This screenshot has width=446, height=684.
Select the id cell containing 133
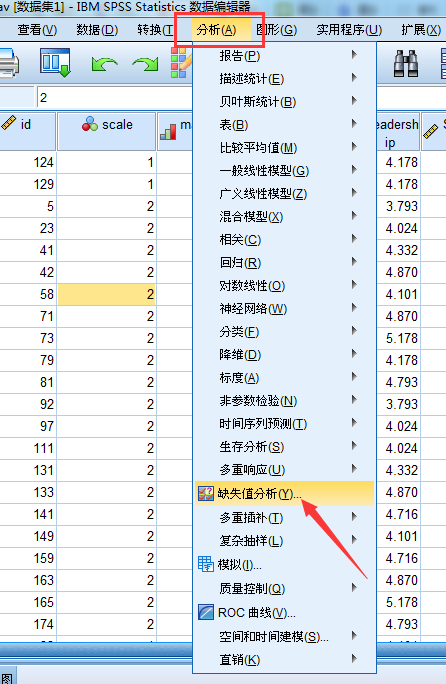point(28,492)
